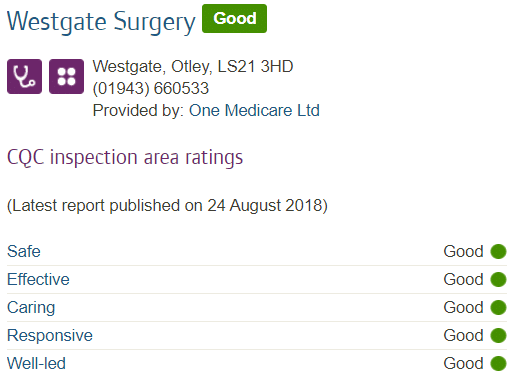Open the Effective rating row
This screenshot has height=377, width=515.
257,279
